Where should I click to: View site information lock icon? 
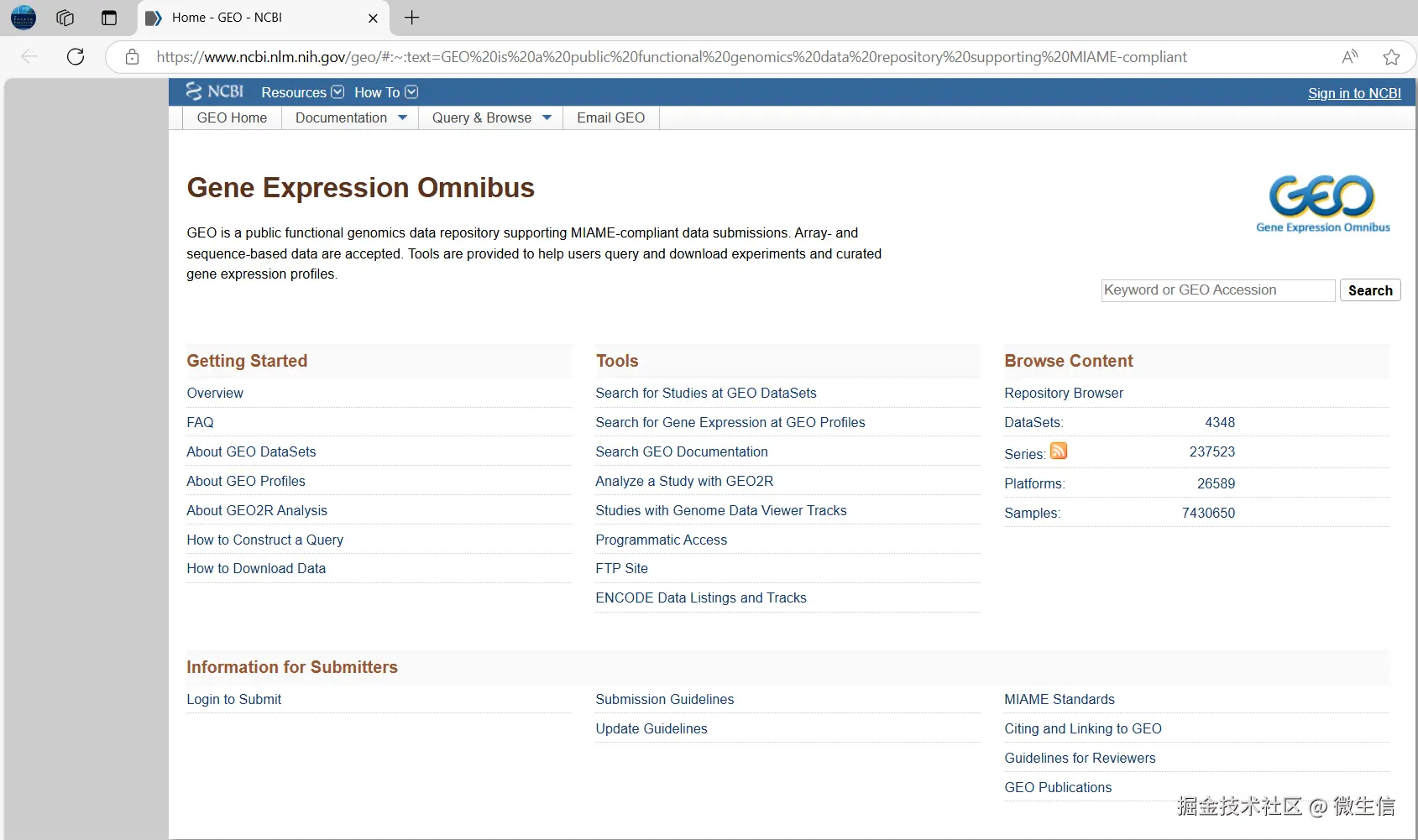click(x=132, y=57)
